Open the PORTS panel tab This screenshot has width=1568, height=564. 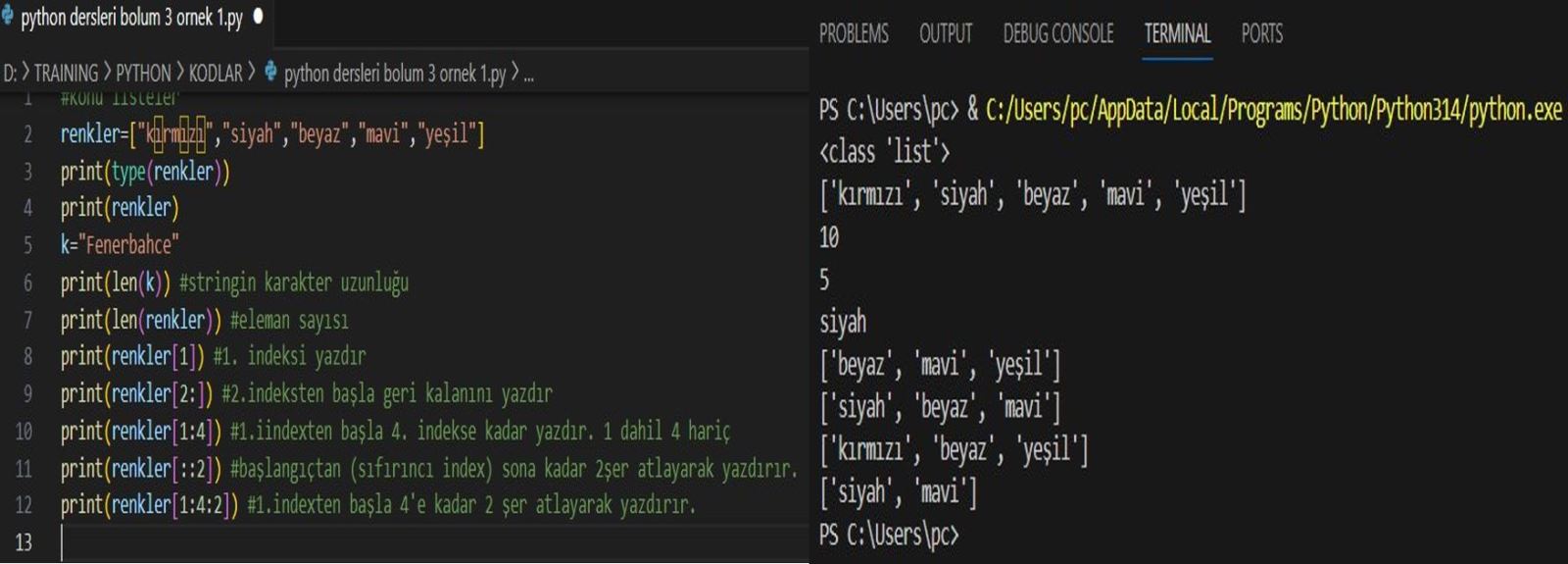tap(1261, 34)
